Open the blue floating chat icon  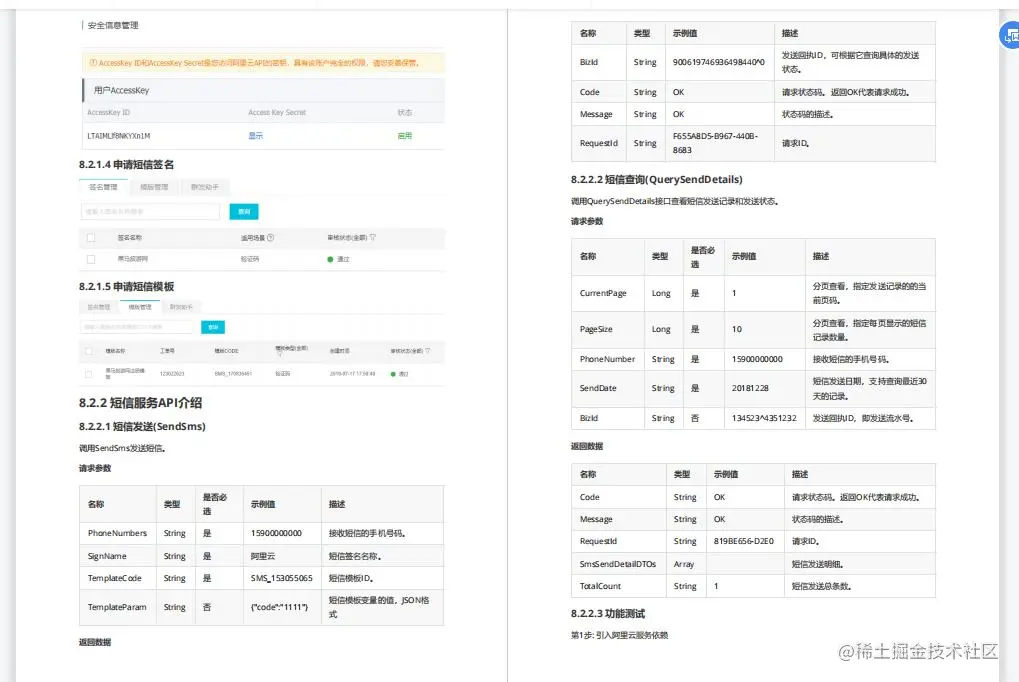(x=1010, y=35)
